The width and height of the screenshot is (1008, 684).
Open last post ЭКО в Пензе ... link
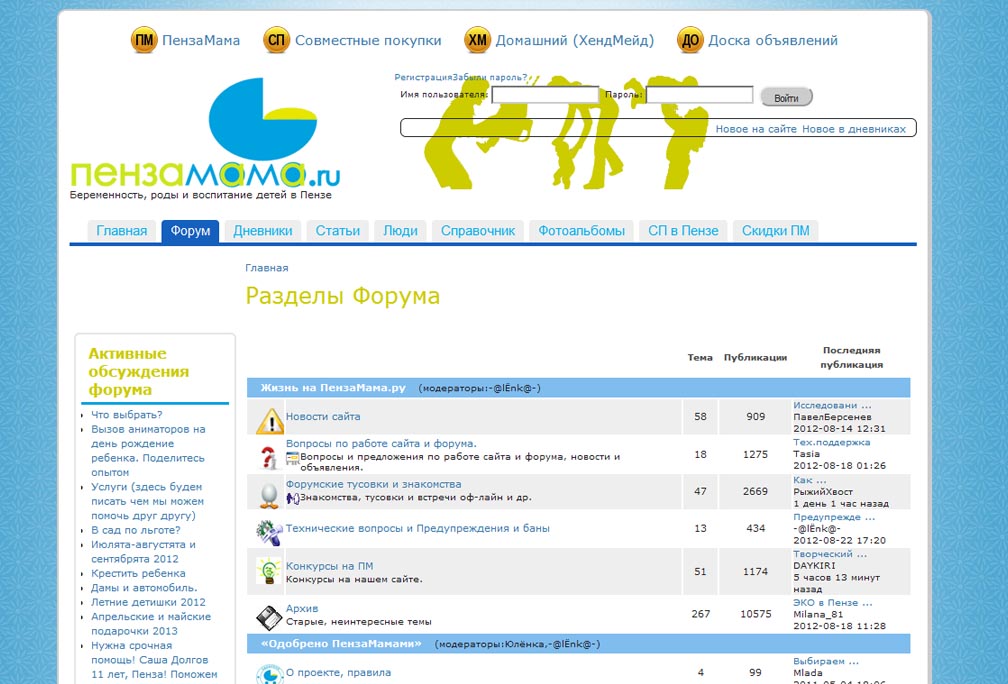click(x=832, y=602)
